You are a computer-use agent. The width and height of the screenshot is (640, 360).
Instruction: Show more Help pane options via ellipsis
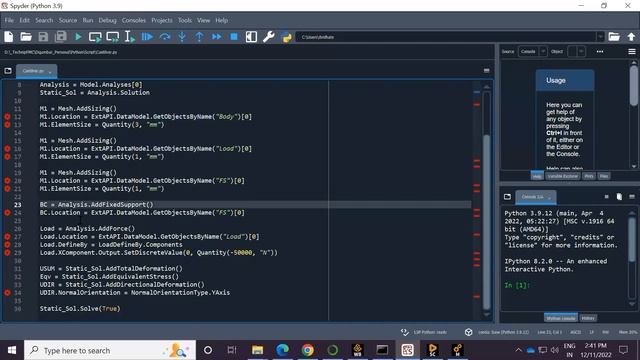tap(600, 51)
